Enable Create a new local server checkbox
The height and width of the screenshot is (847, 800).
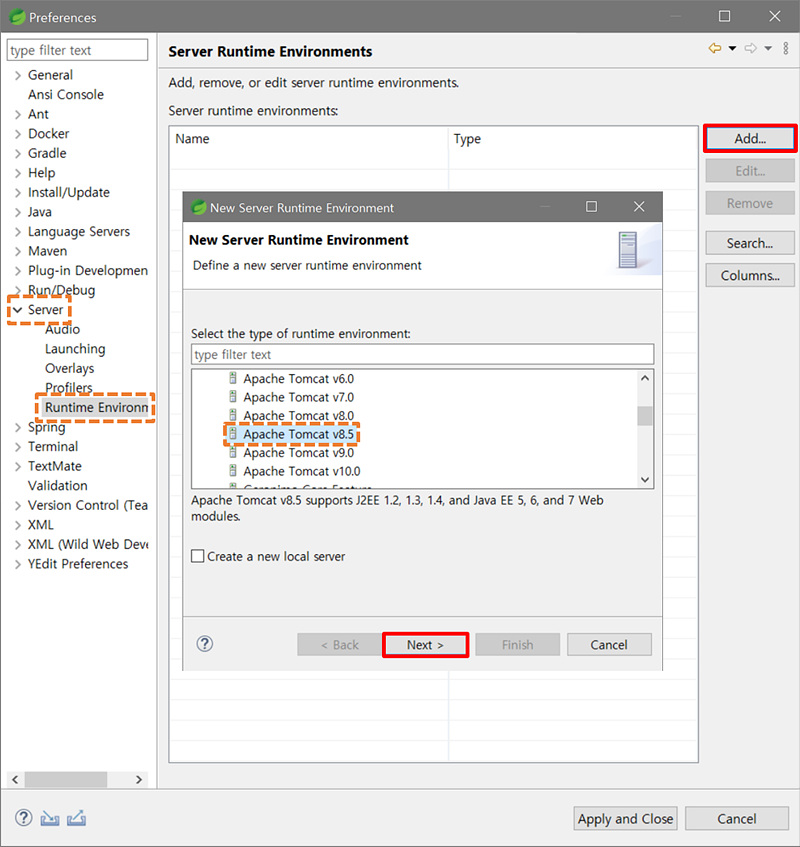(x=198, y=556)
